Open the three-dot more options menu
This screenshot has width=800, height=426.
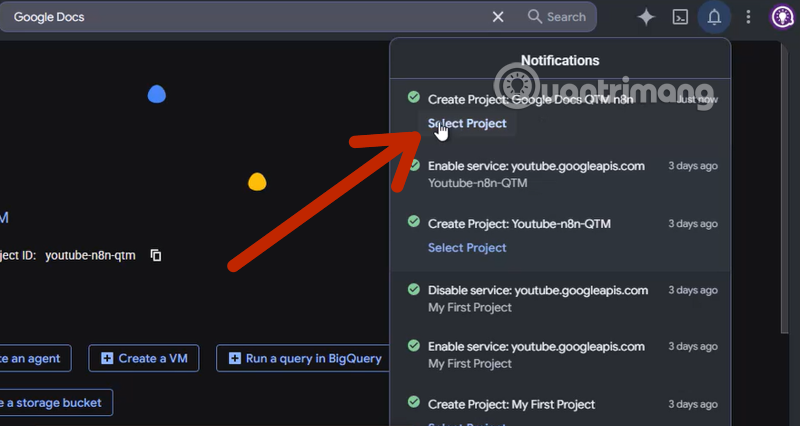748,17
